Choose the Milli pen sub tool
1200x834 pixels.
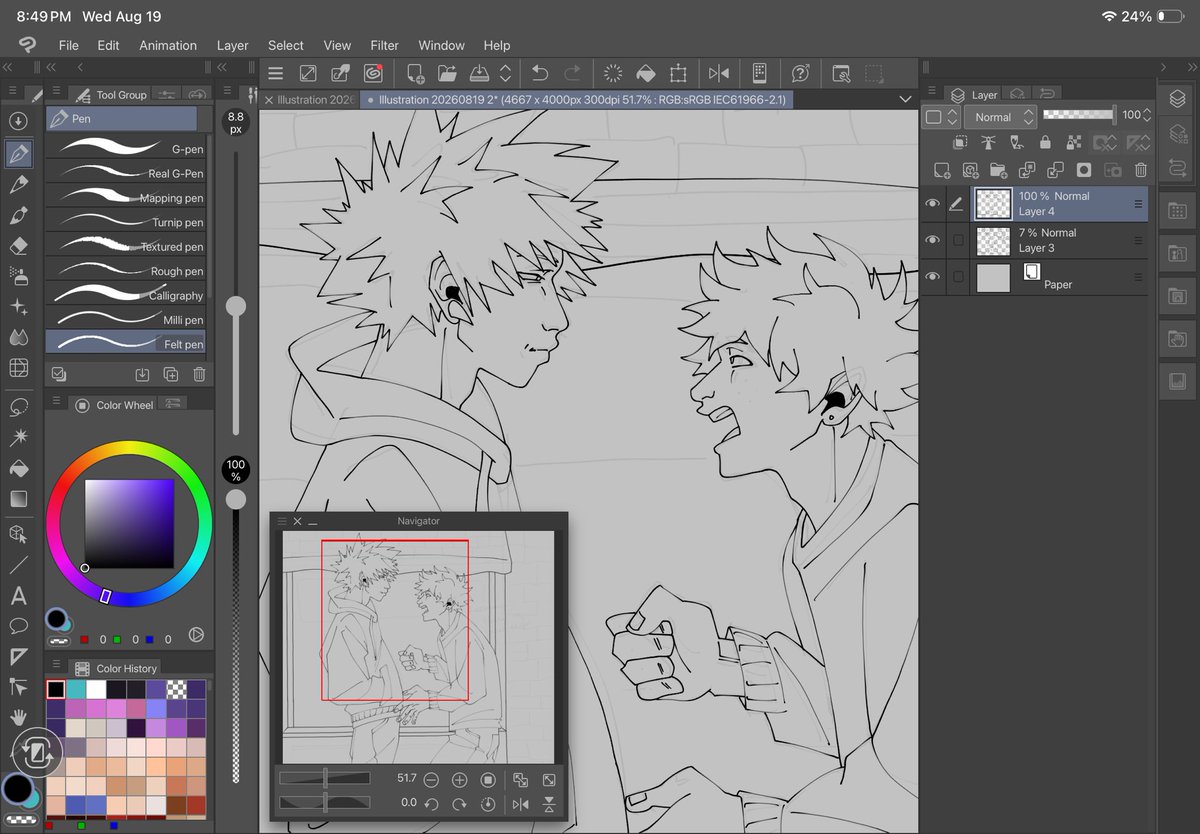tap(126, 319)
